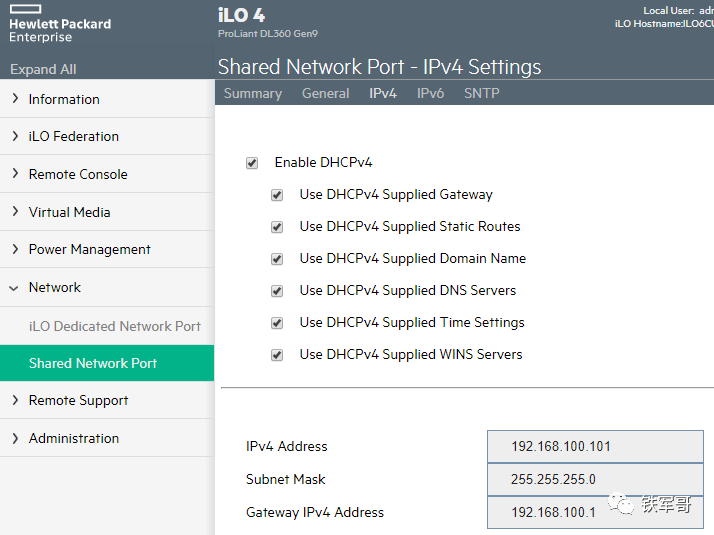Click the Expand All link
The width and height of the screenshot is (714, 535).
tap(43, 70)
